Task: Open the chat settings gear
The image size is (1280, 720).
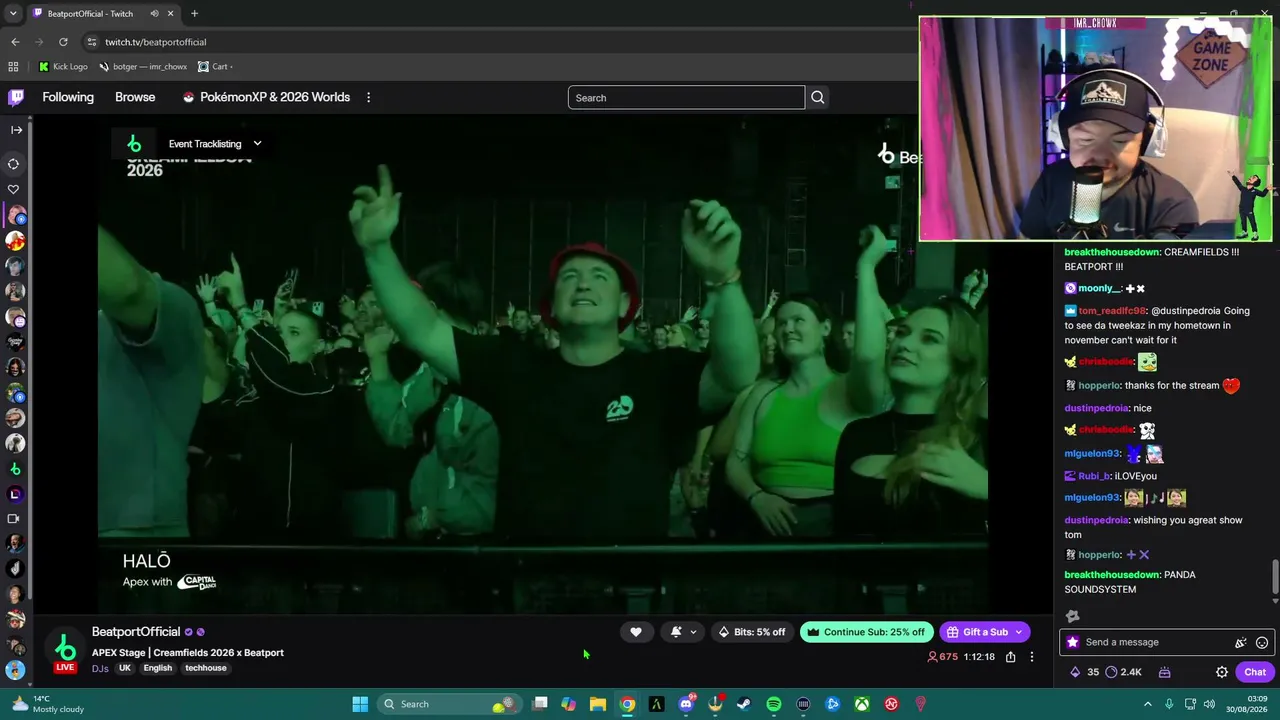Action: click(x=1222, y=672)
